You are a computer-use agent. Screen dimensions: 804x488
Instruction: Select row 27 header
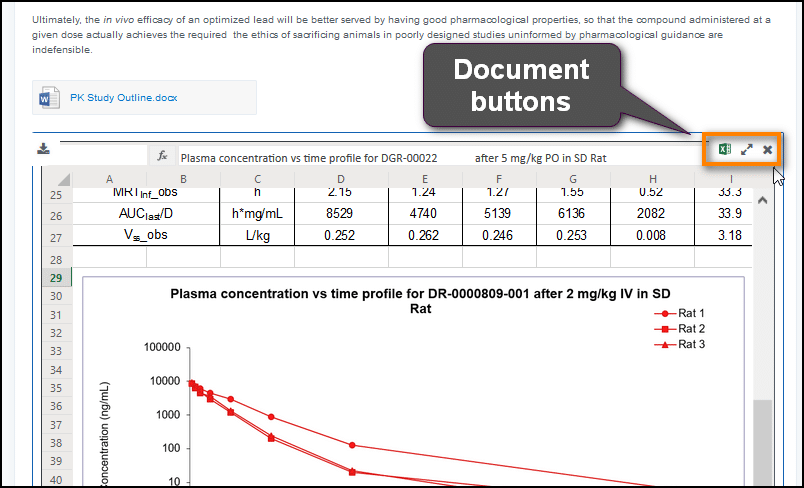click(56, 238)
